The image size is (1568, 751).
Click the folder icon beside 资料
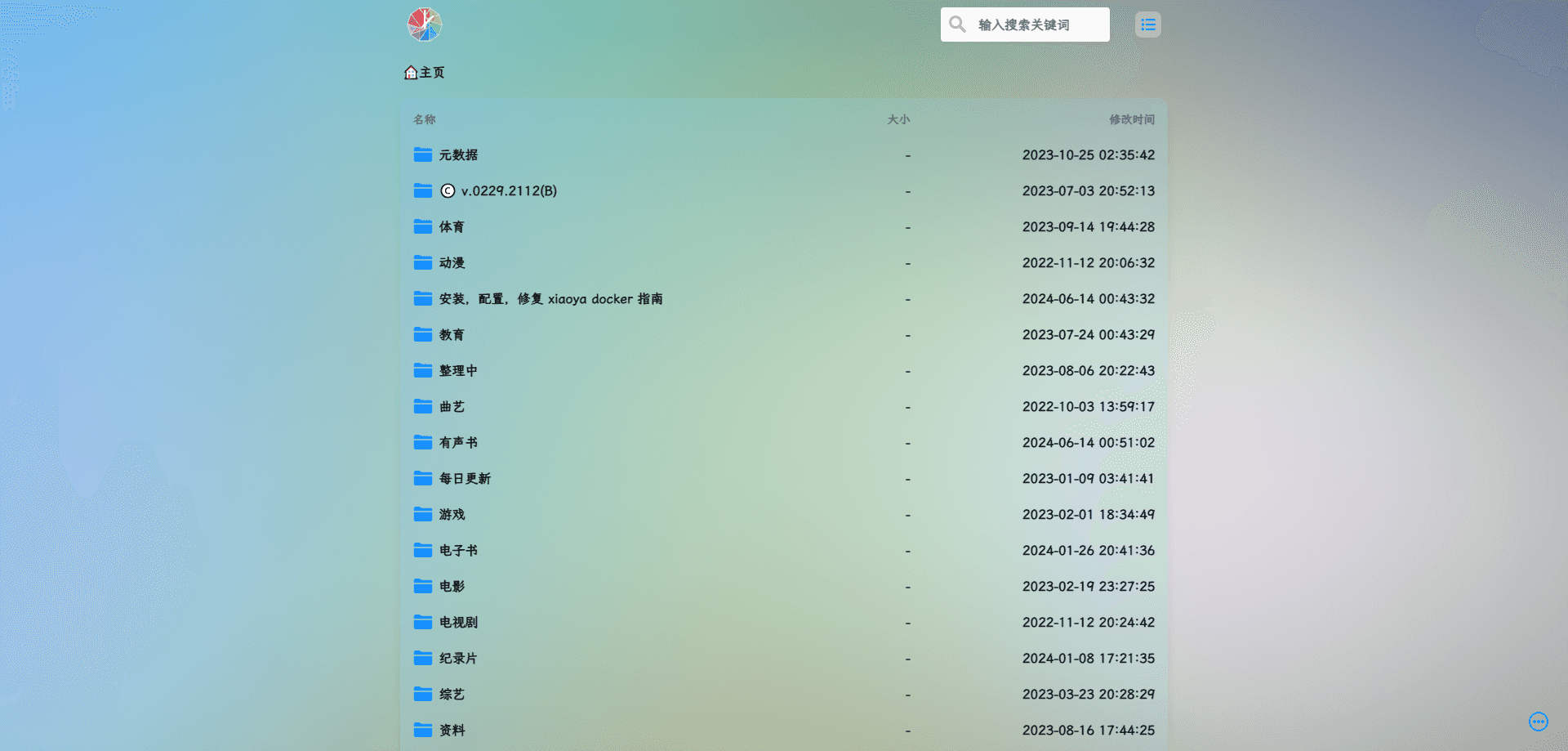pyautogui.click(x=423, y=730)
